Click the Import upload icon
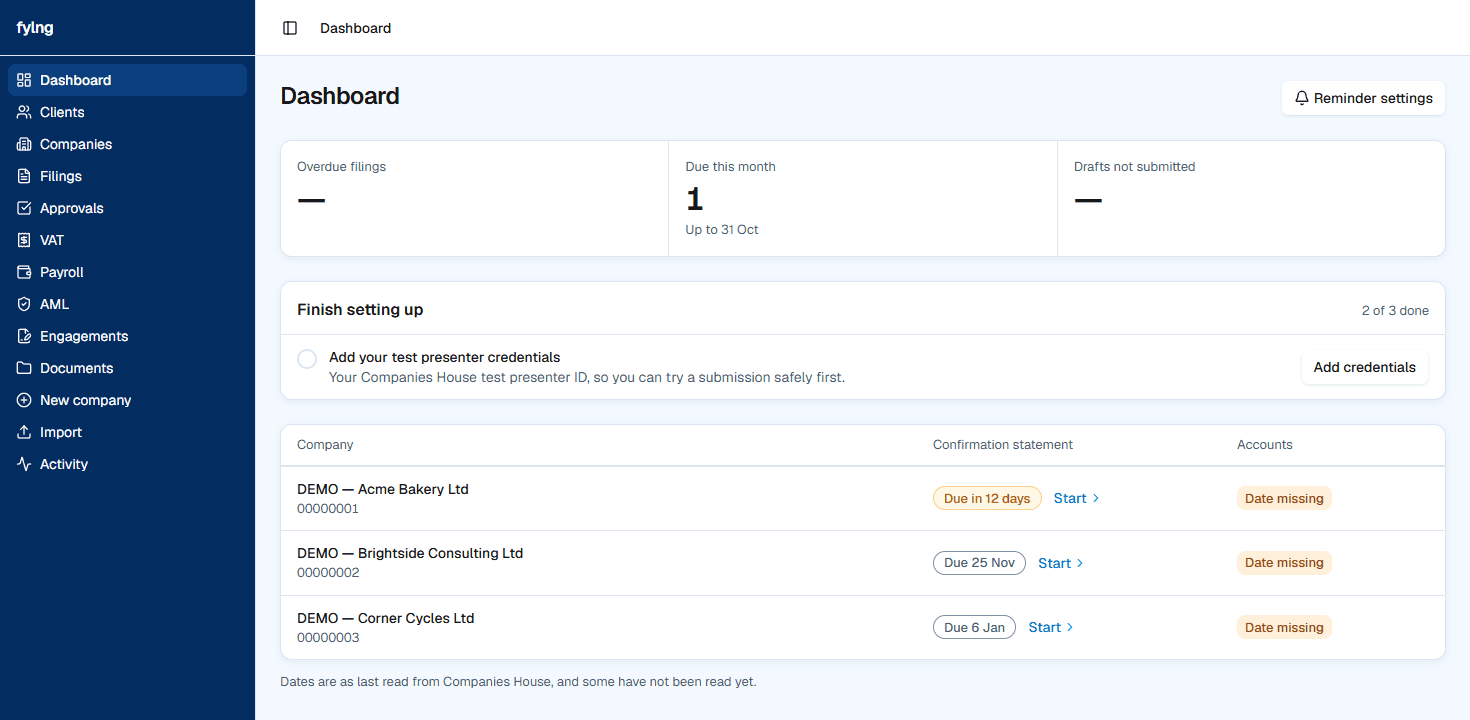Image resolution: width=1470 pixels, height=720 pixels. point(24,432)
